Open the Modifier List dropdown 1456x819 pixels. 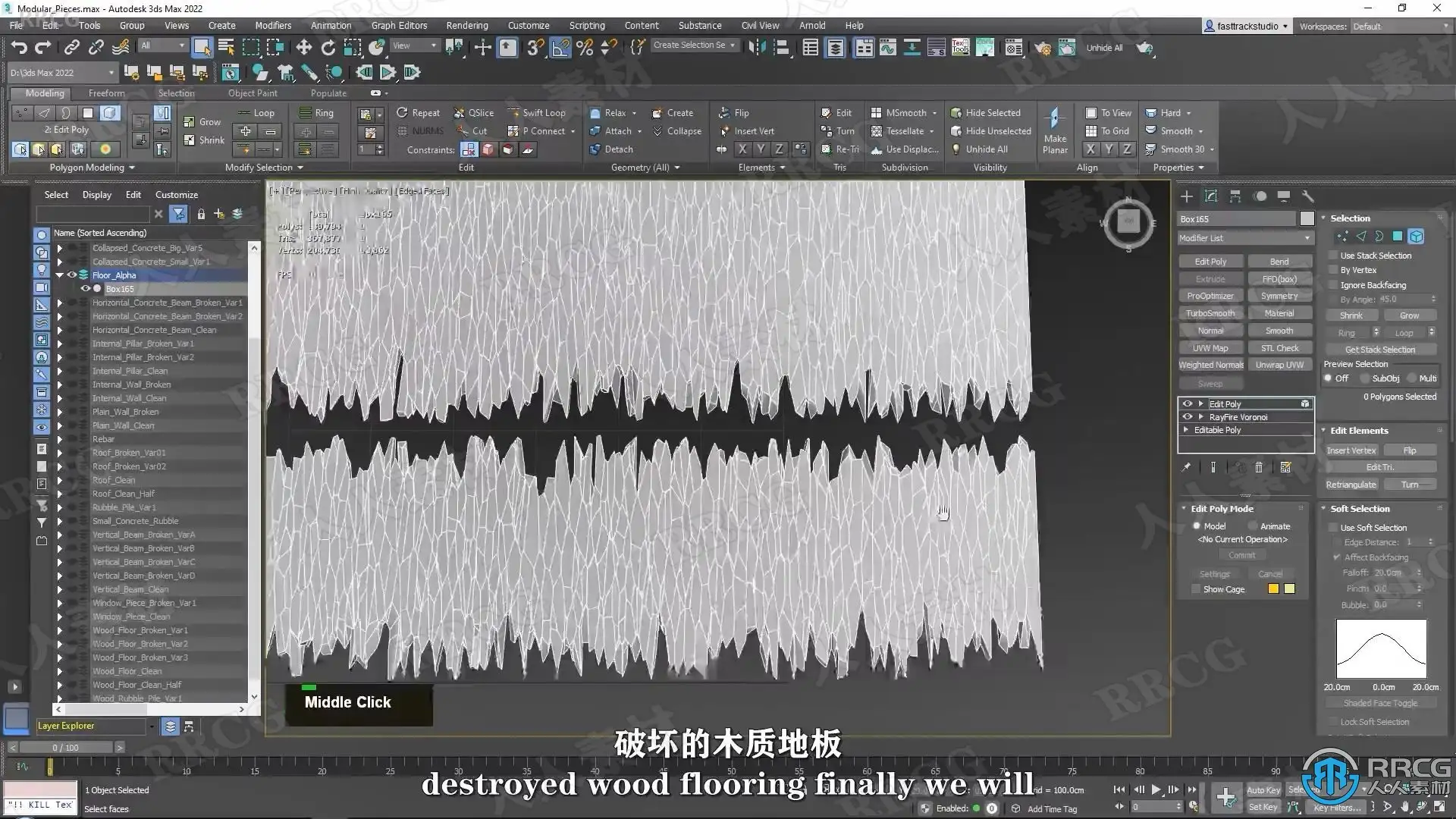(1244, 238)
